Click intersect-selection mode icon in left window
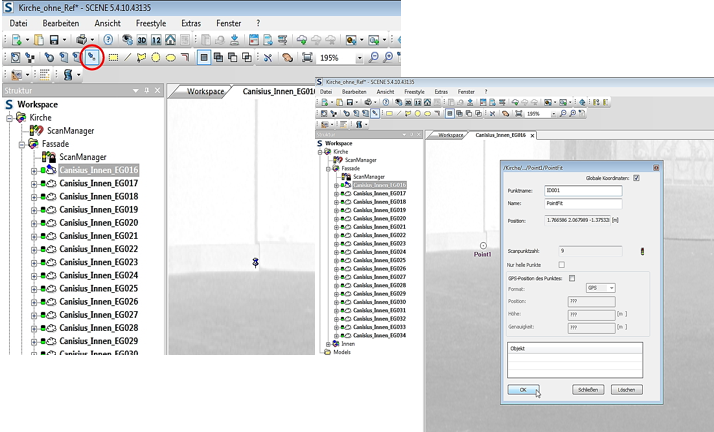This screenshot has width=714, height=432. (x=247, y=58)
